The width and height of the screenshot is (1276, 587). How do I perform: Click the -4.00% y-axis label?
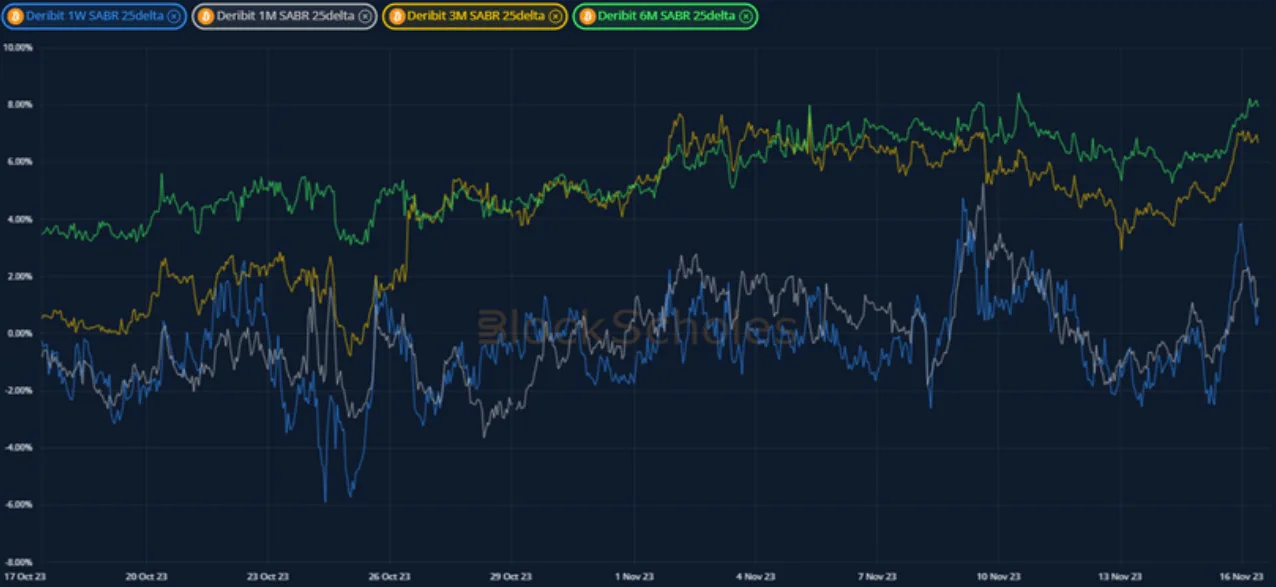(18, 448)
